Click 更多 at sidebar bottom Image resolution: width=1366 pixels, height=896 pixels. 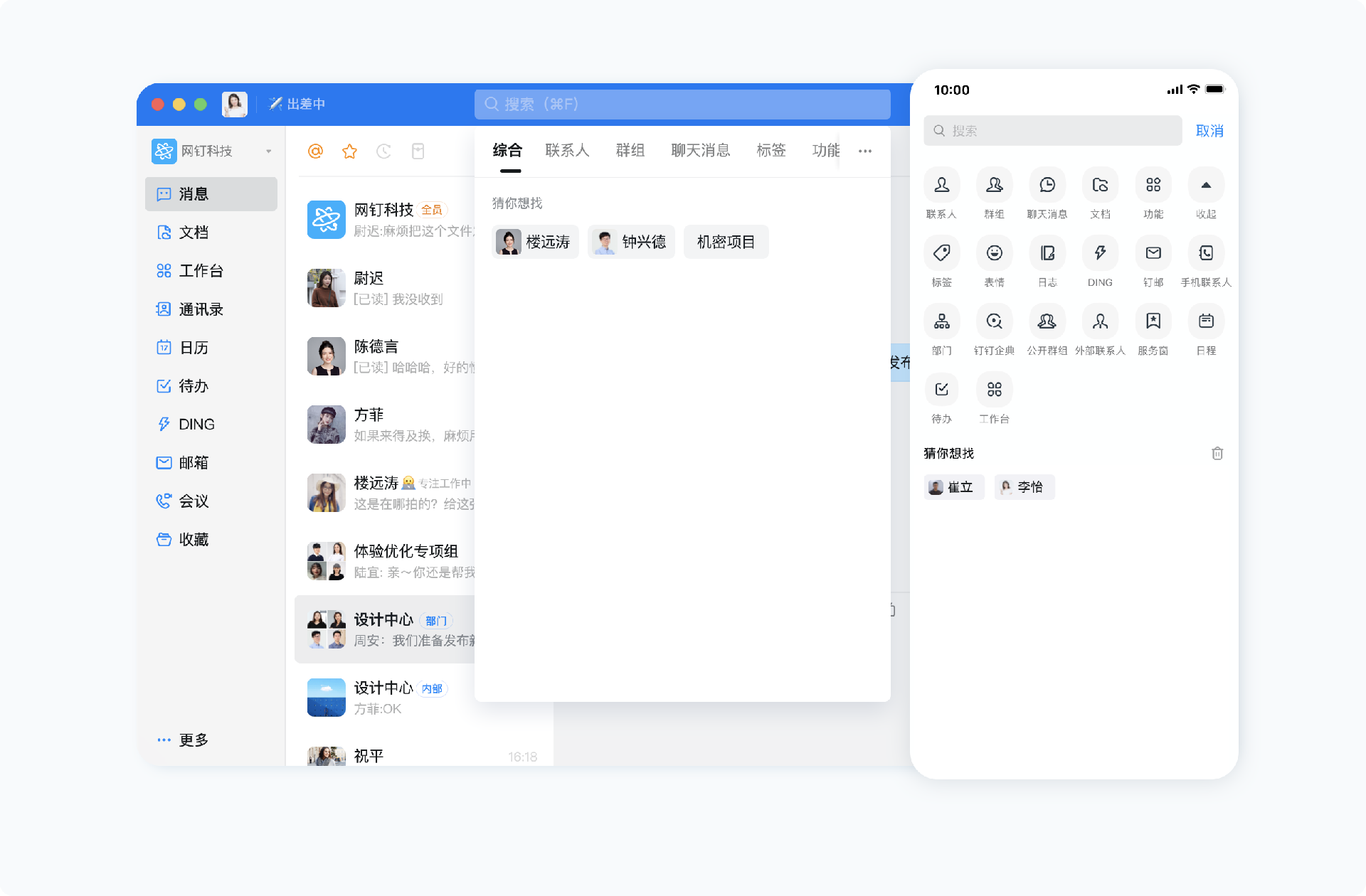tap(183, 740)
